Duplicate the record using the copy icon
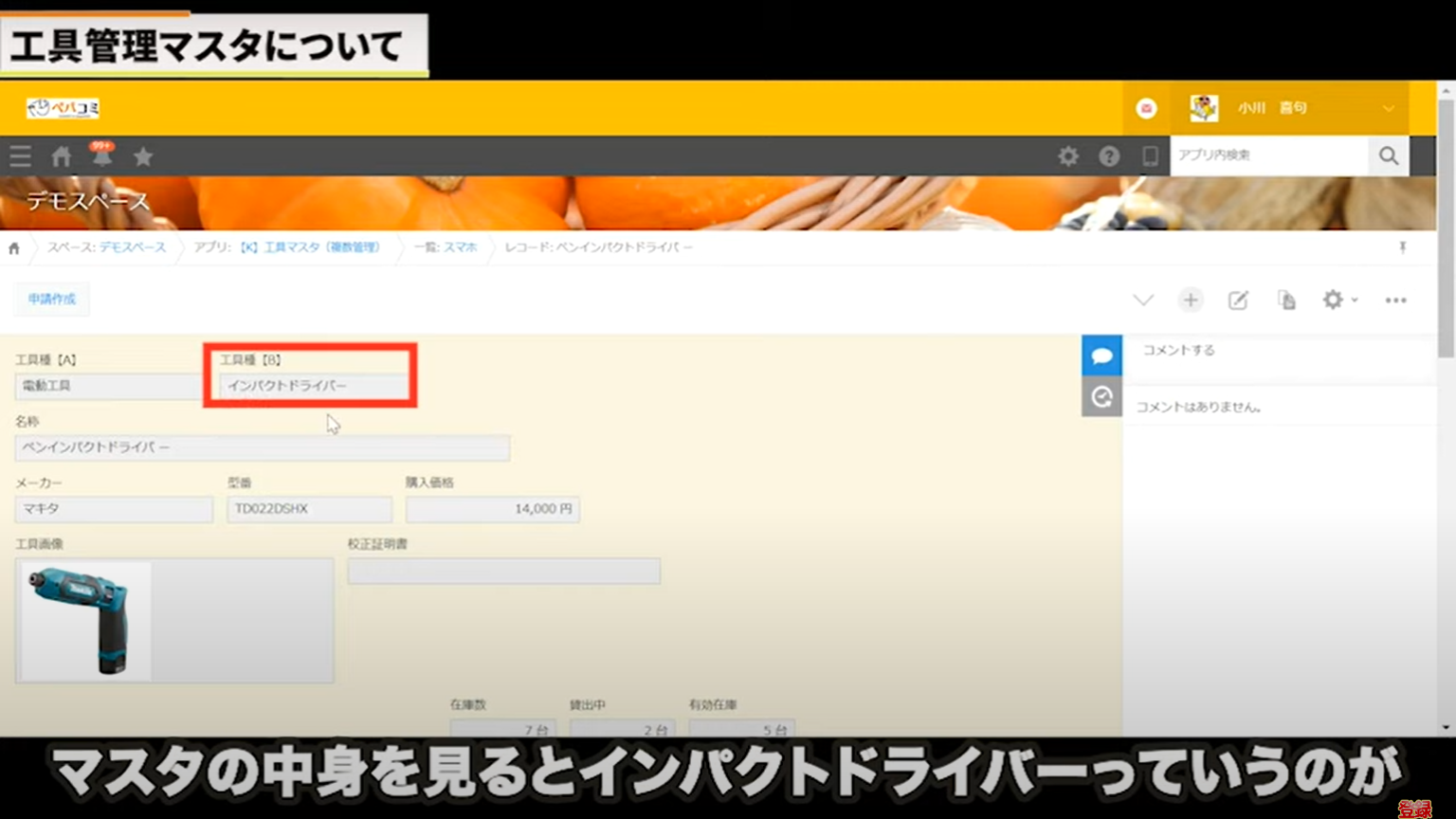The width and height of the screenshot is (1456, 819). point(1285,300)
